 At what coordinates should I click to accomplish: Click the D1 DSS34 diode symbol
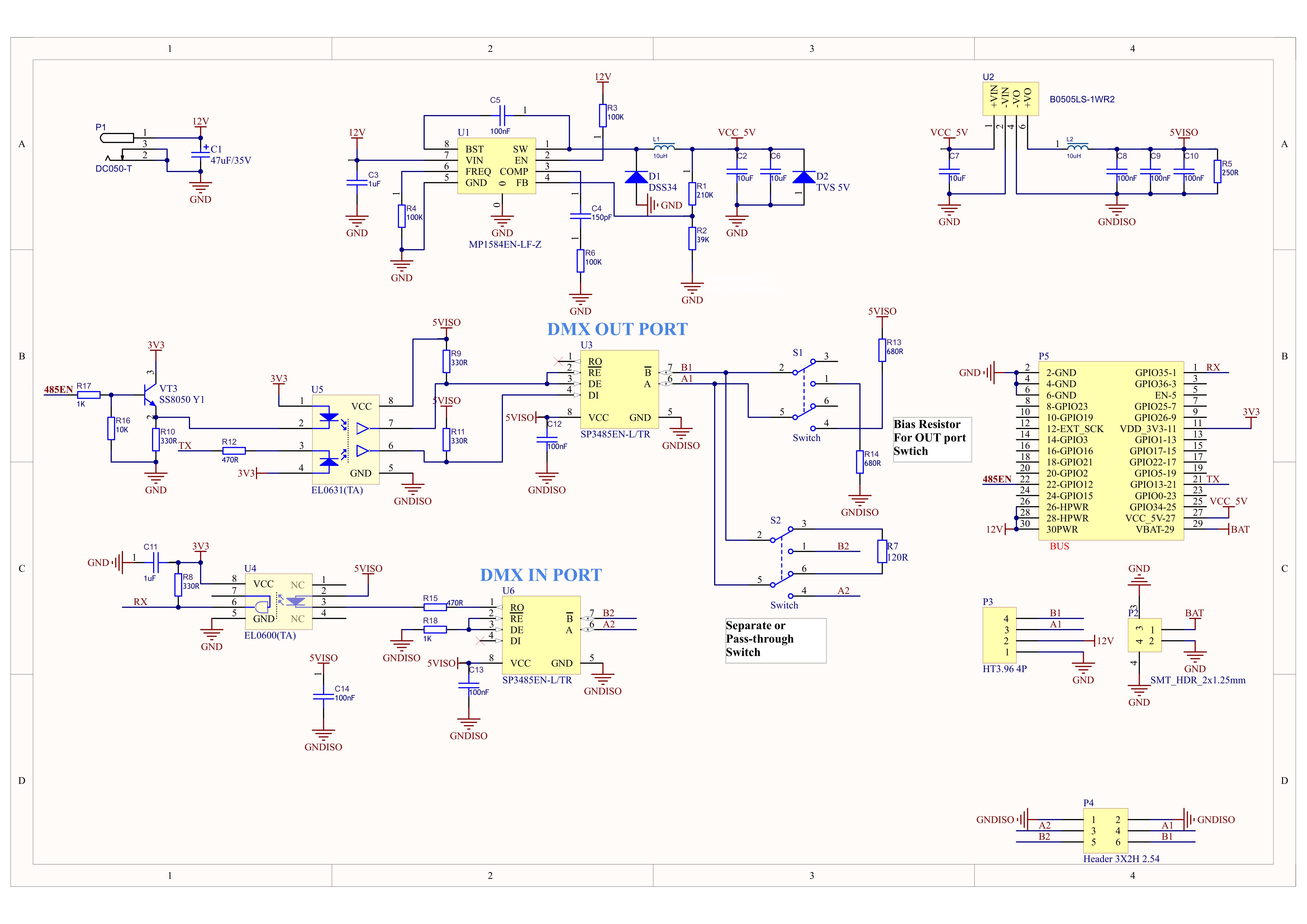point(636,177)
